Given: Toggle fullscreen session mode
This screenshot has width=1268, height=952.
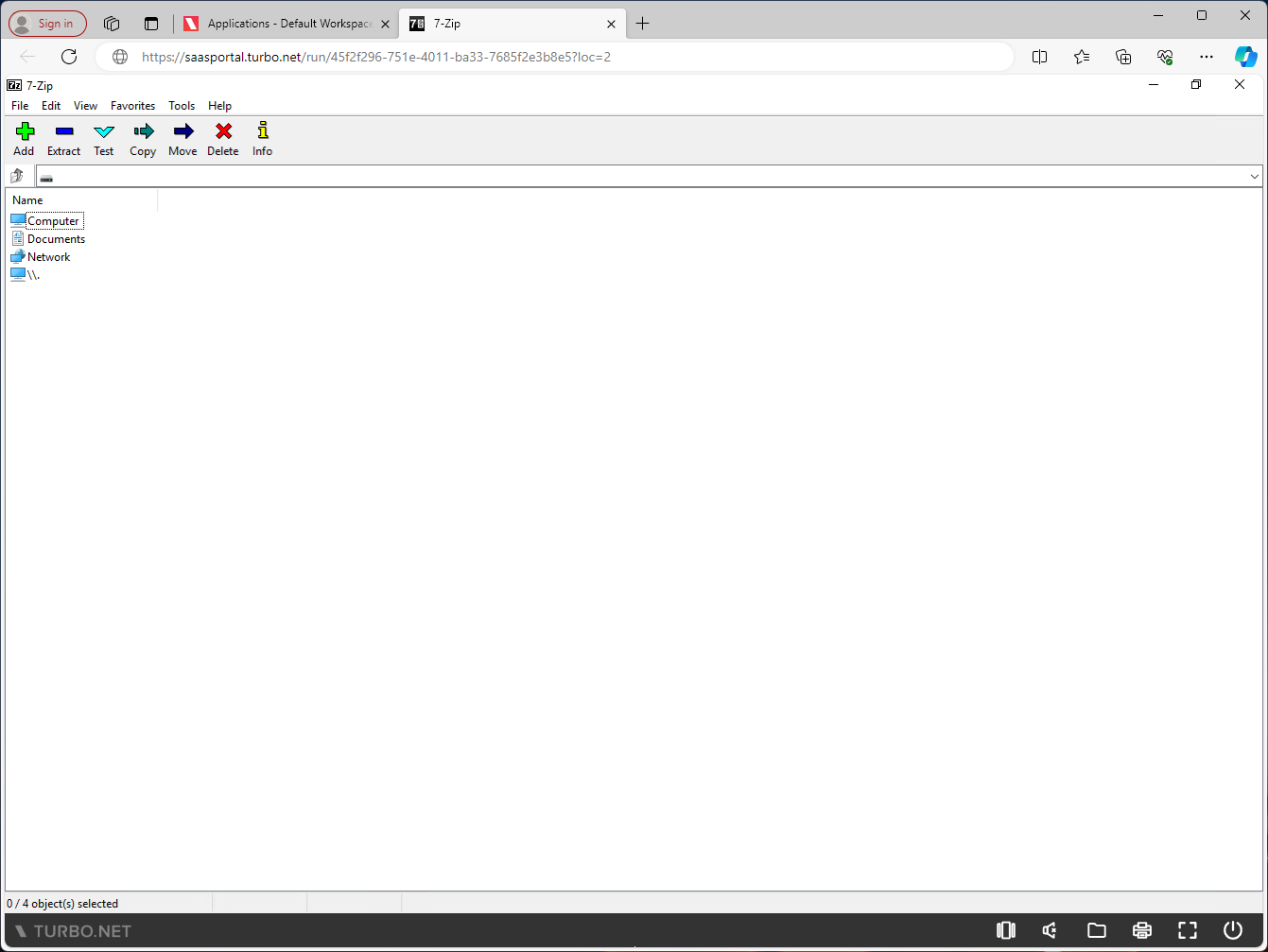Looking at the screenshot, I should coord(1187,930).
